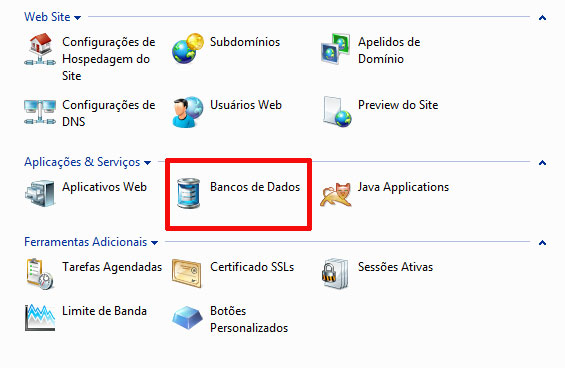Open the Botões Personalizados link
The image size is (565, 368).
click(x=249, y=320)
